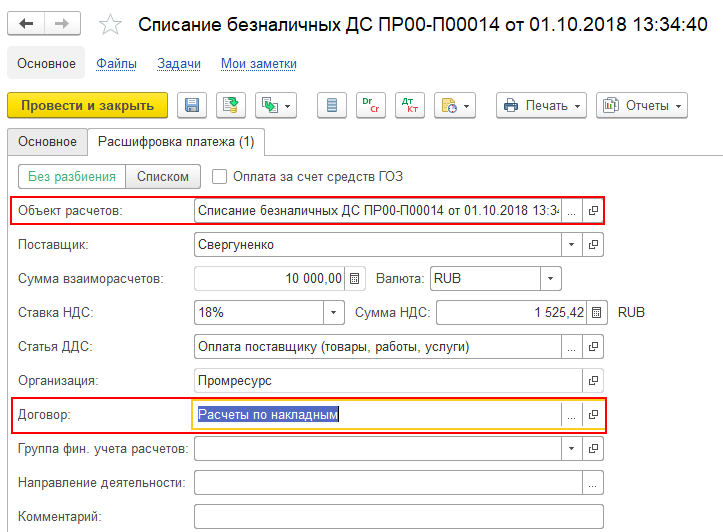The height and width of the screenshot is (532, 723).
Task: Expand the Ставка НДС dropdown
Action: (334, 313)
